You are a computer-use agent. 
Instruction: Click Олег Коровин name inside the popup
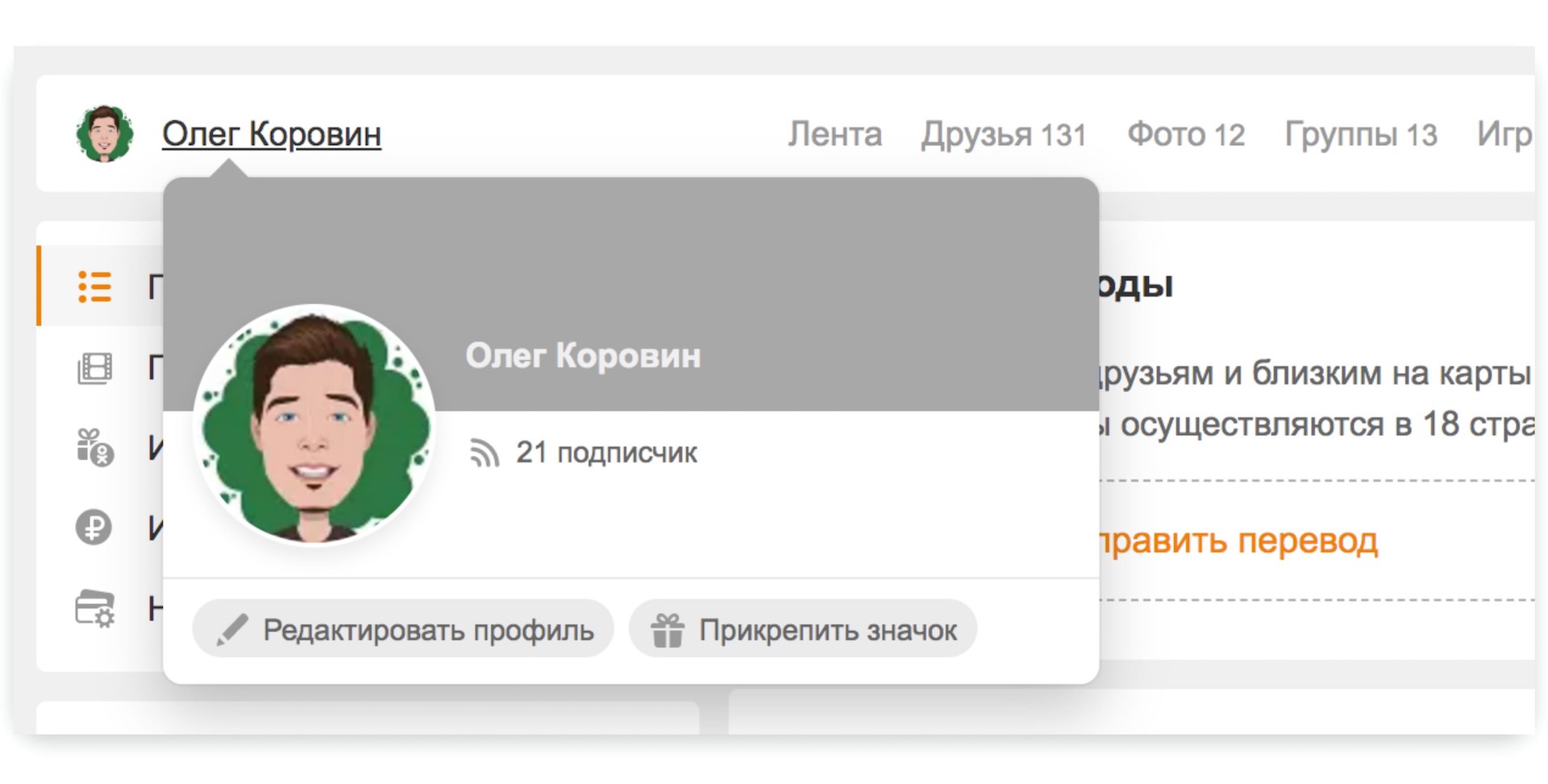tap(583, 355)
